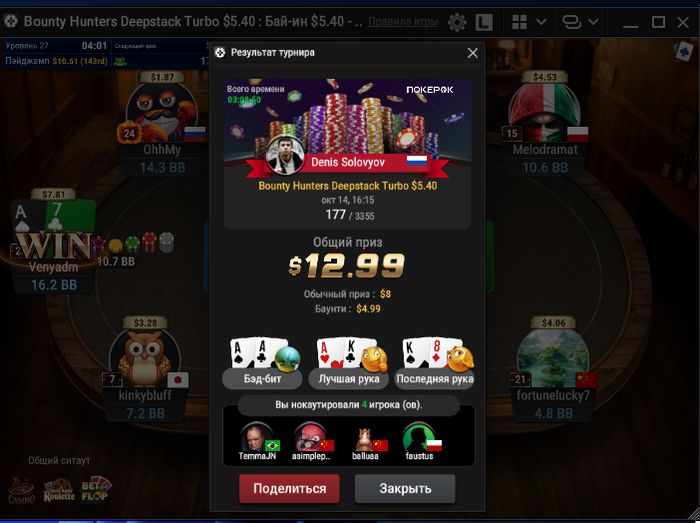Expand the stacked tables dropdown chevron
700x523 pixels.
(593, 21)
